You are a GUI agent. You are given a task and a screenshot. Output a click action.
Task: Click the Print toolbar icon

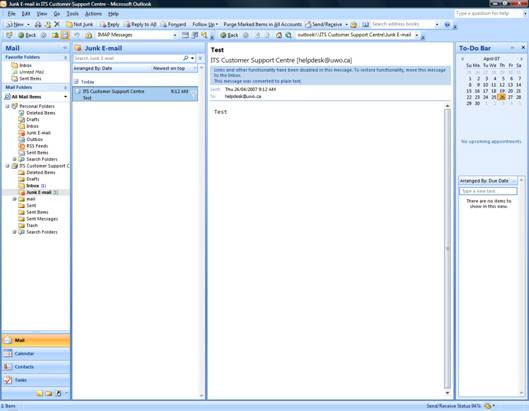(x=38, y=24)
